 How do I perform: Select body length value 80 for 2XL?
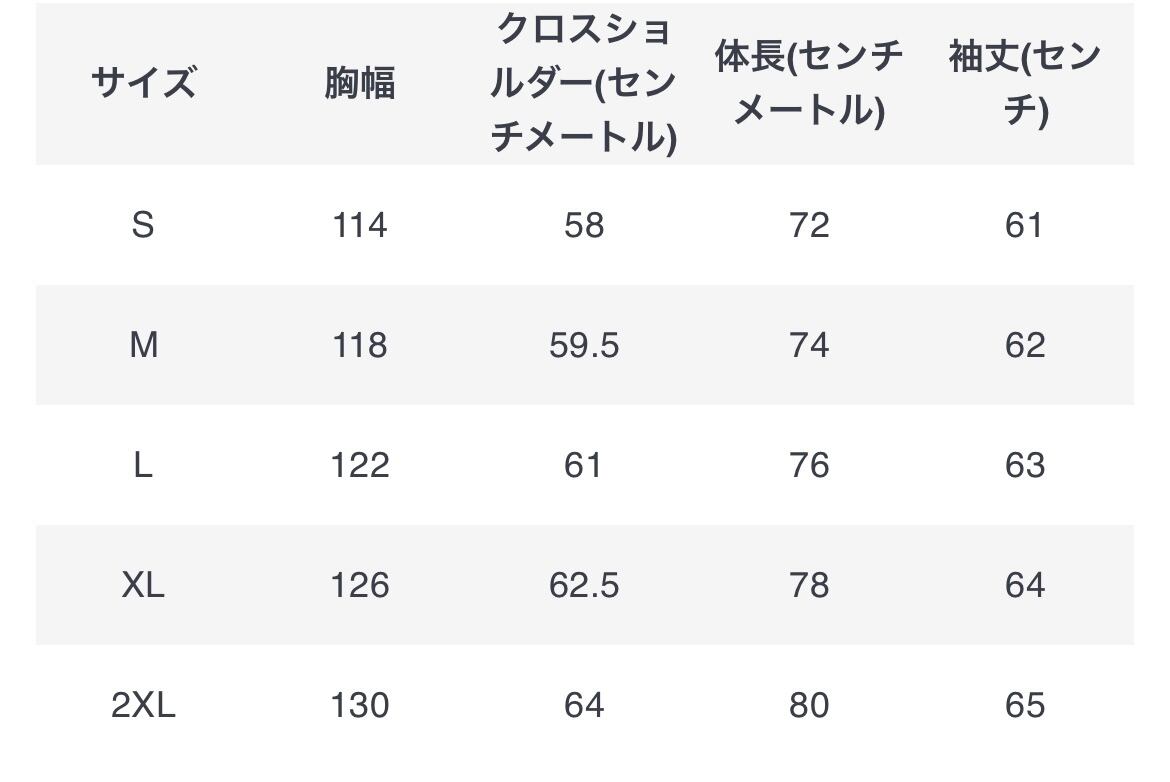tap(808, 705)
